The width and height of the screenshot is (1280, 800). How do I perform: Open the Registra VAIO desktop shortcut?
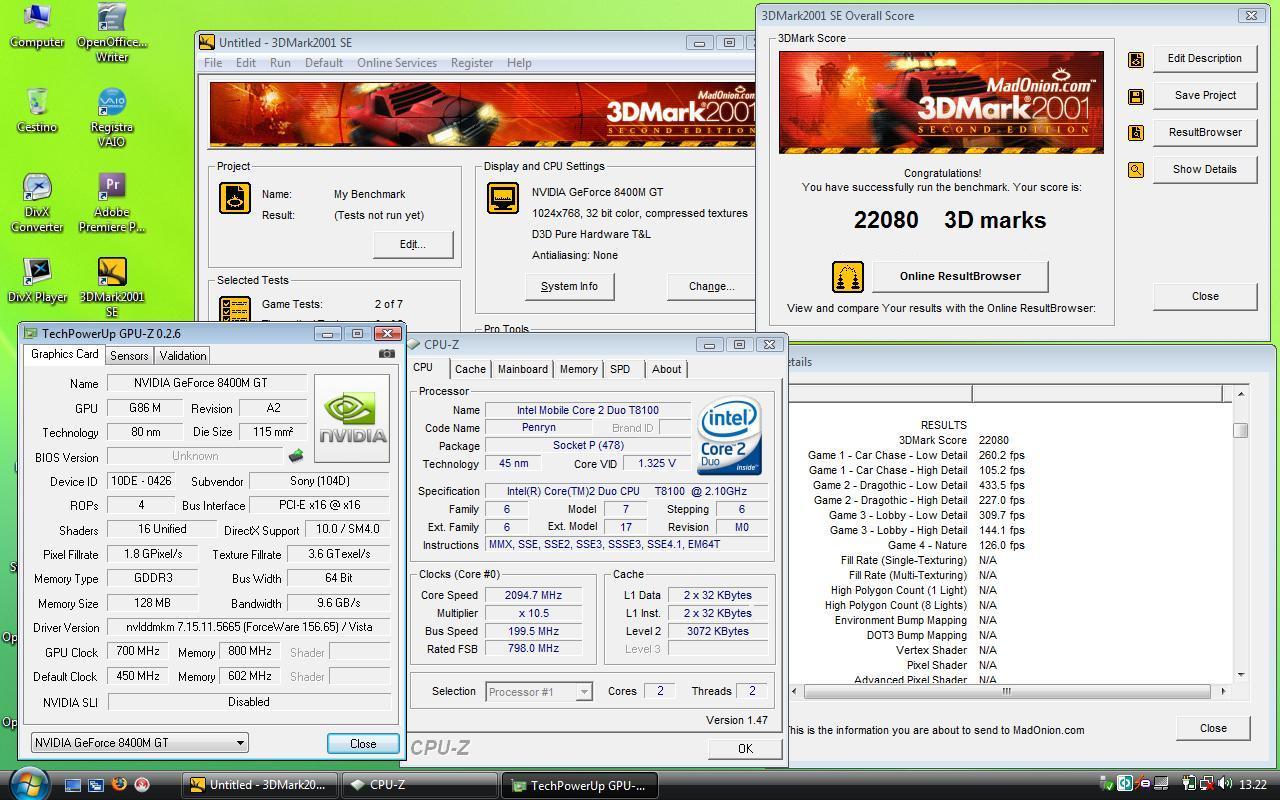pos(111,118)
